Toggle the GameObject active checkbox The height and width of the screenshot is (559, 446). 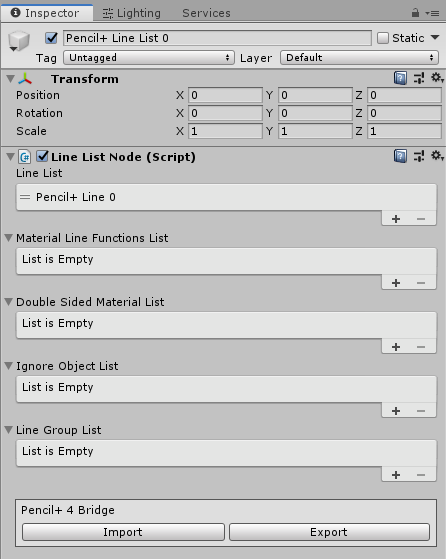pos(51,38)
